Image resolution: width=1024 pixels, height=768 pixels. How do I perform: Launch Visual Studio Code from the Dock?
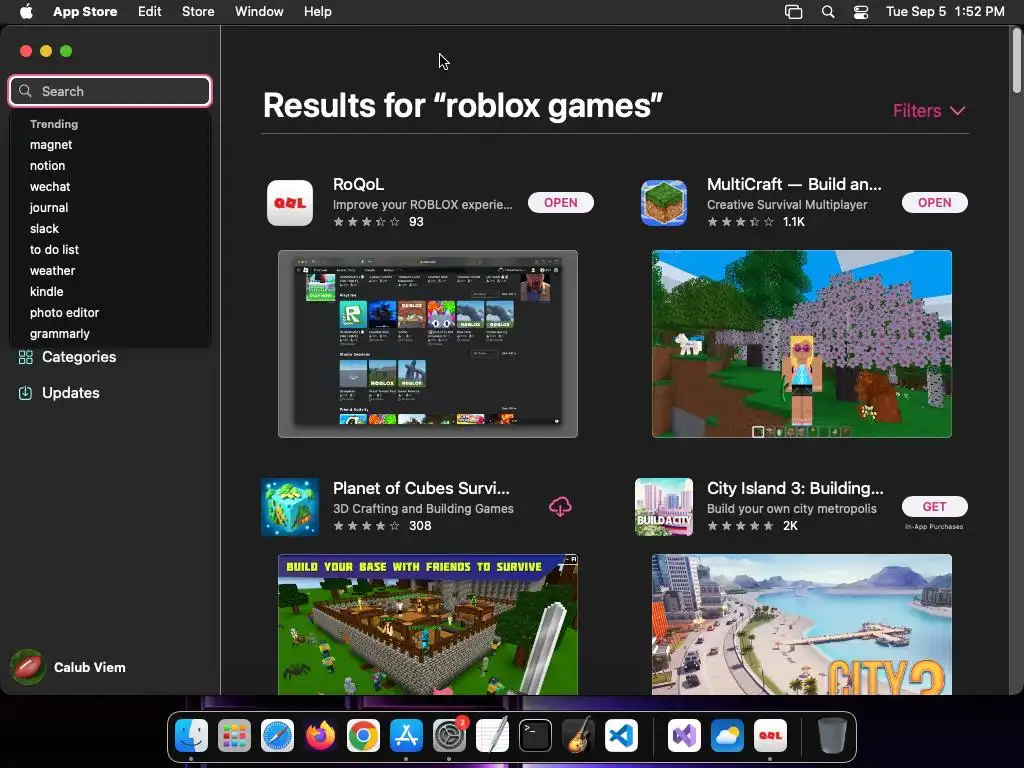click(621, 736)
